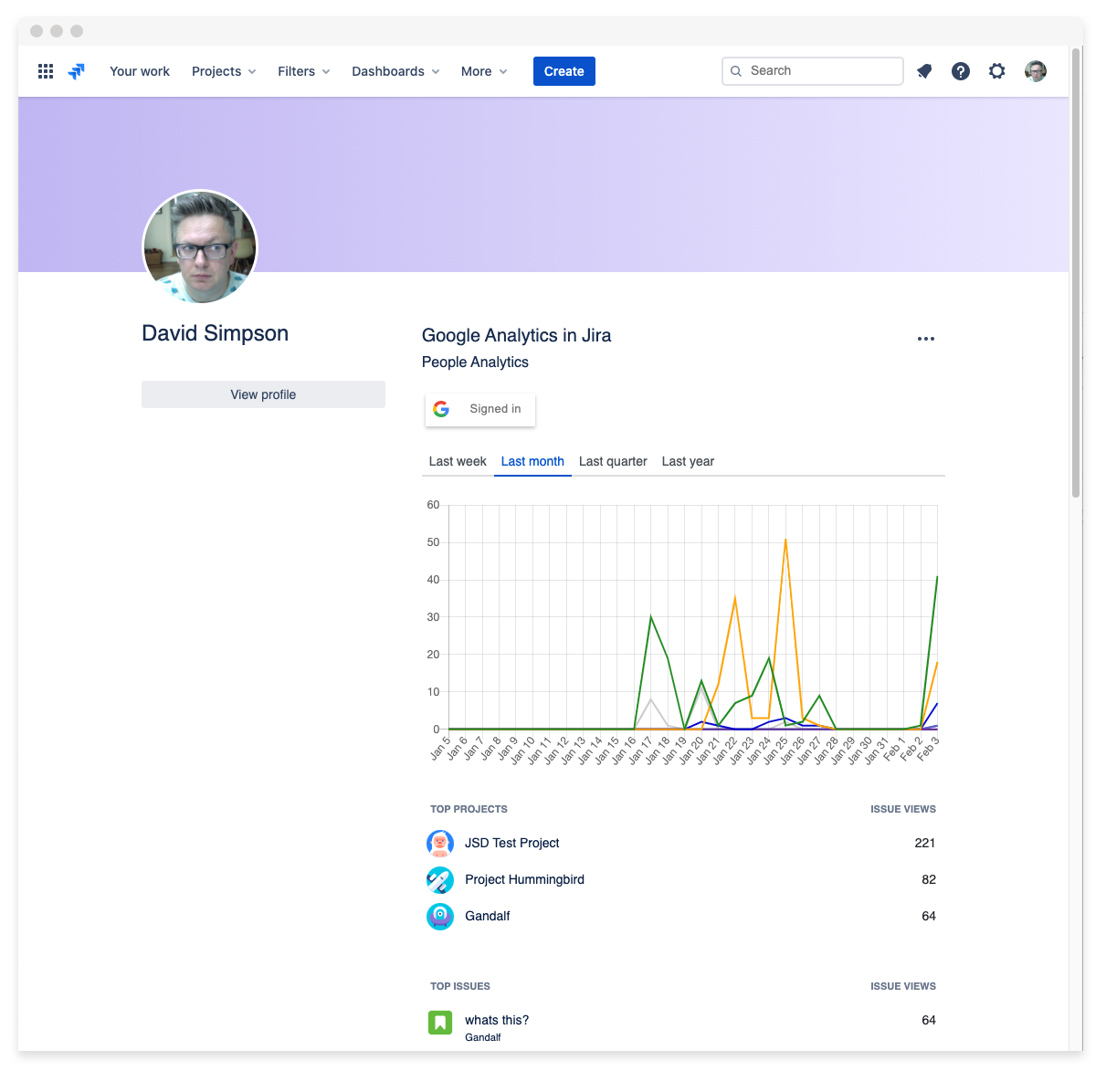Screen dimensions: 1106x1092
Task: Switch to the Last week tab
Action: pos(458,462)
